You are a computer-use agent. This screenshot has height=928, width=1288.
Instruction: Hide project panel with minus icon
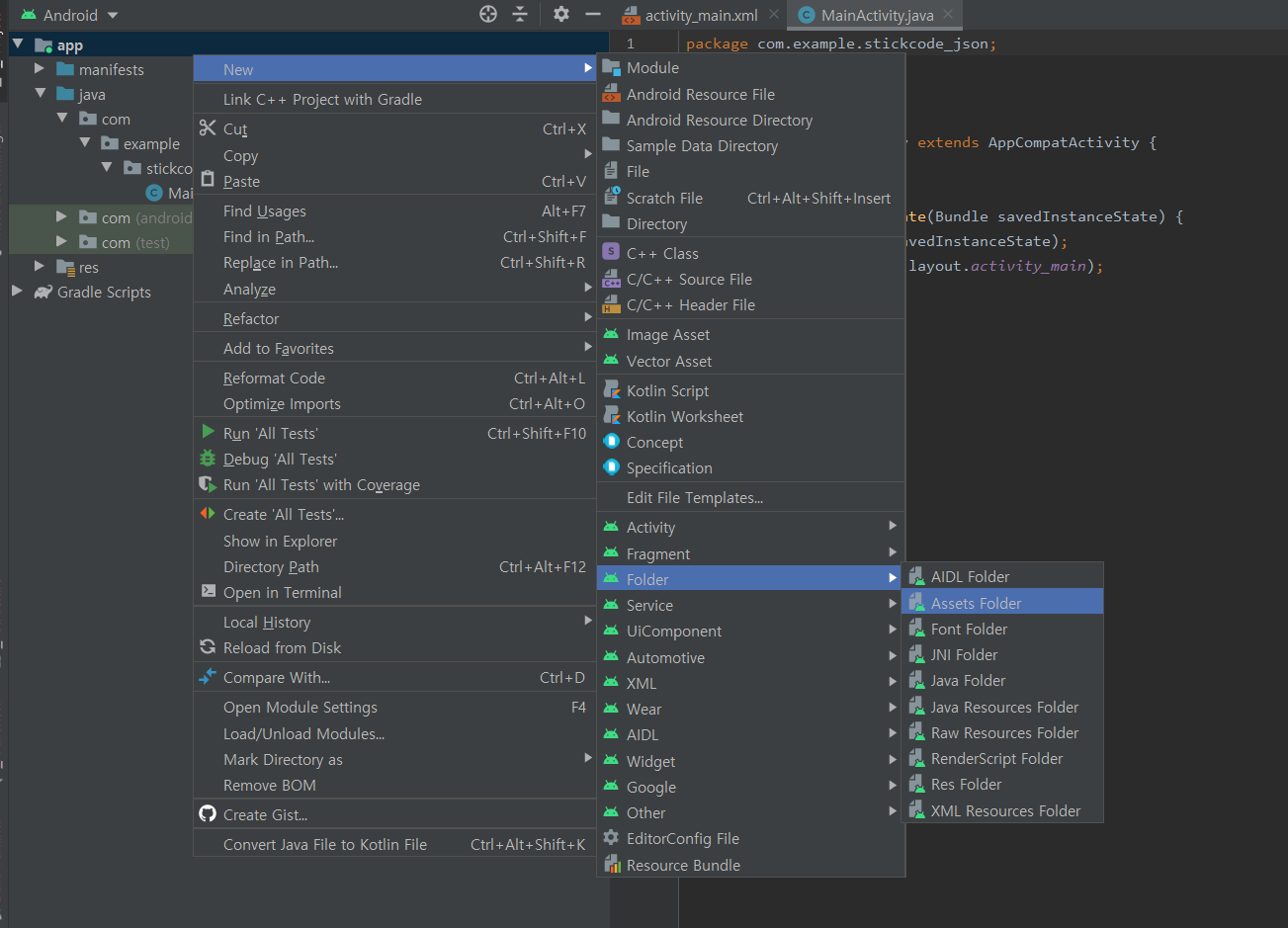[593, 14]
